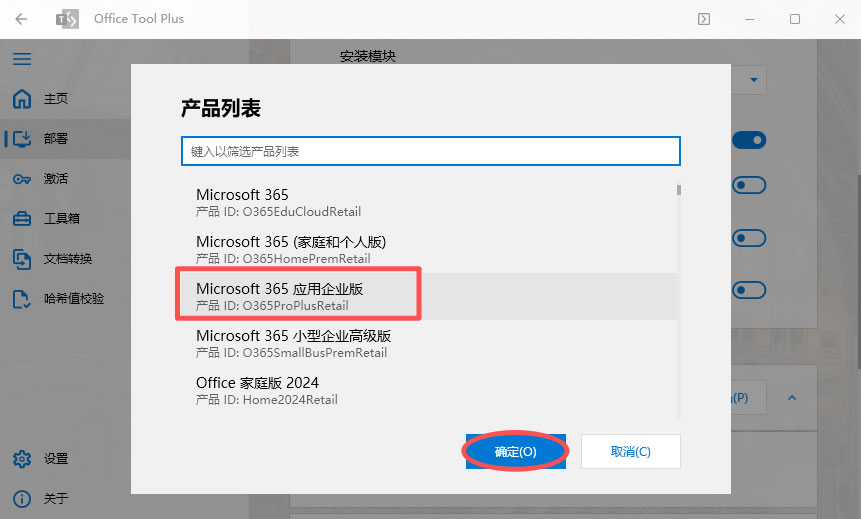Open the dropdown arrow at top right
This screenshot has height=519, width=861.
pos(754,80)
